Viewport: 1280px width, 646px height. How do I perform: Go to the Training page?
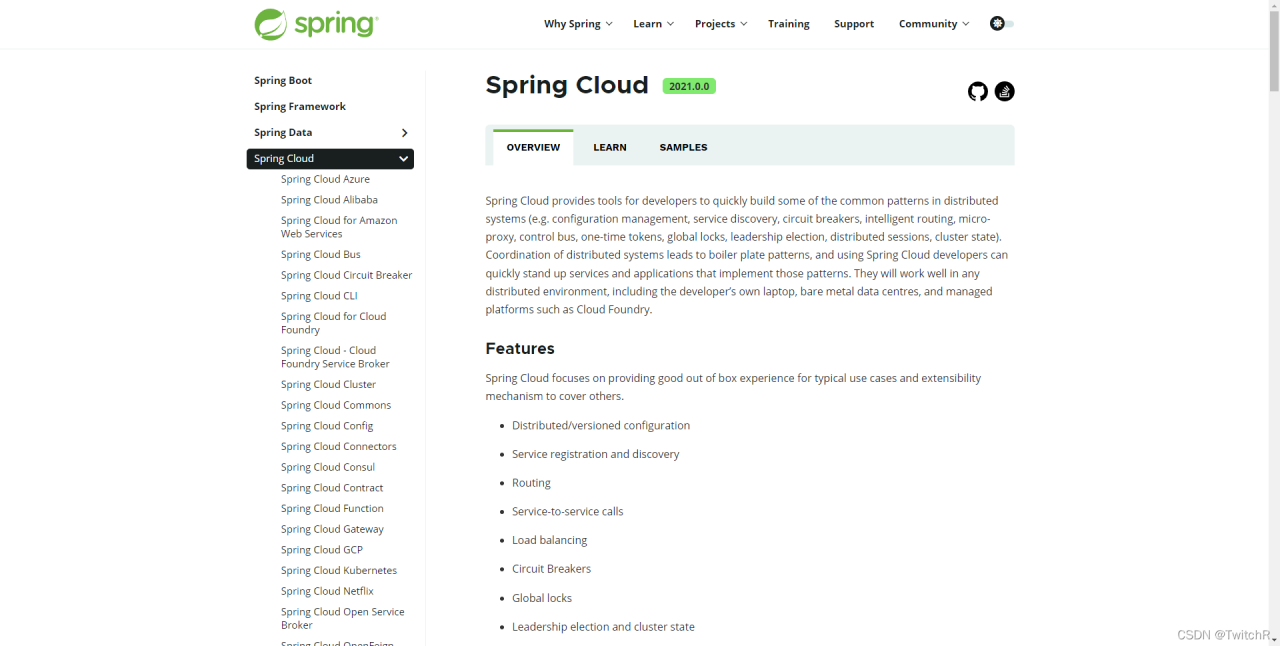[789, 24]
